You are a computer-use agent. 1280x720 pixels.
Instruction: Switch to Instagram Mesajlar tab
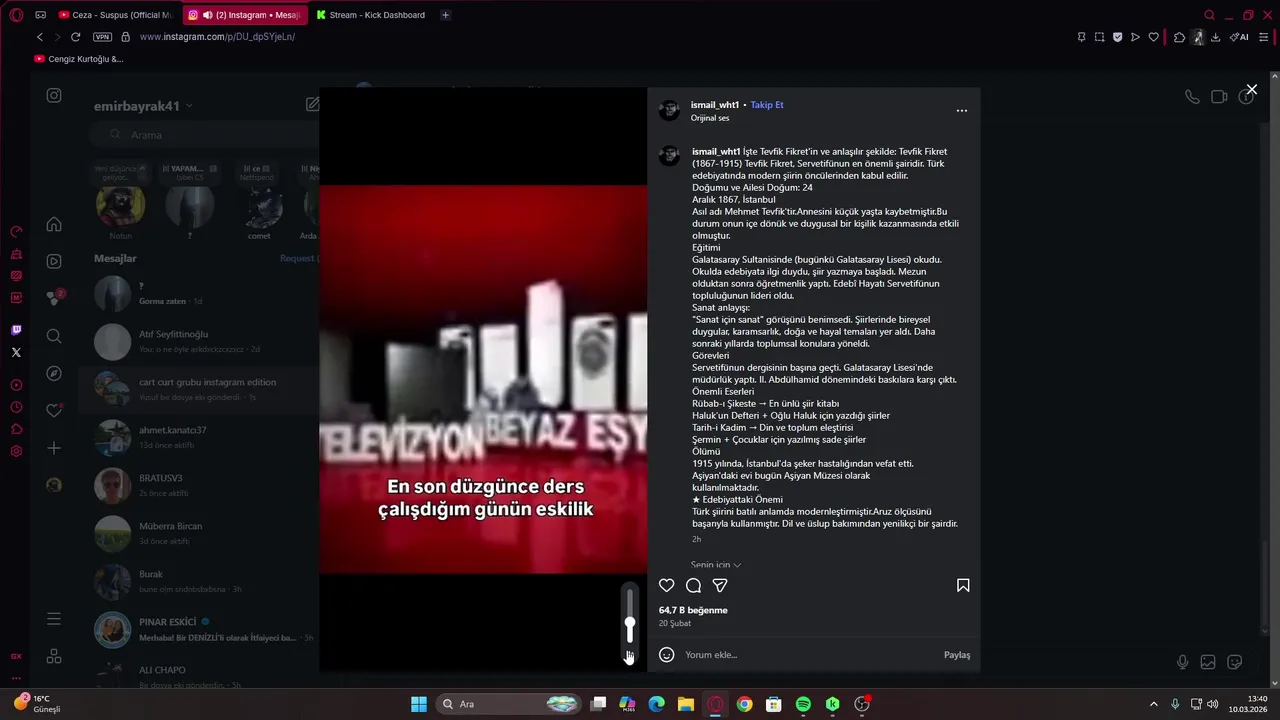245,15
